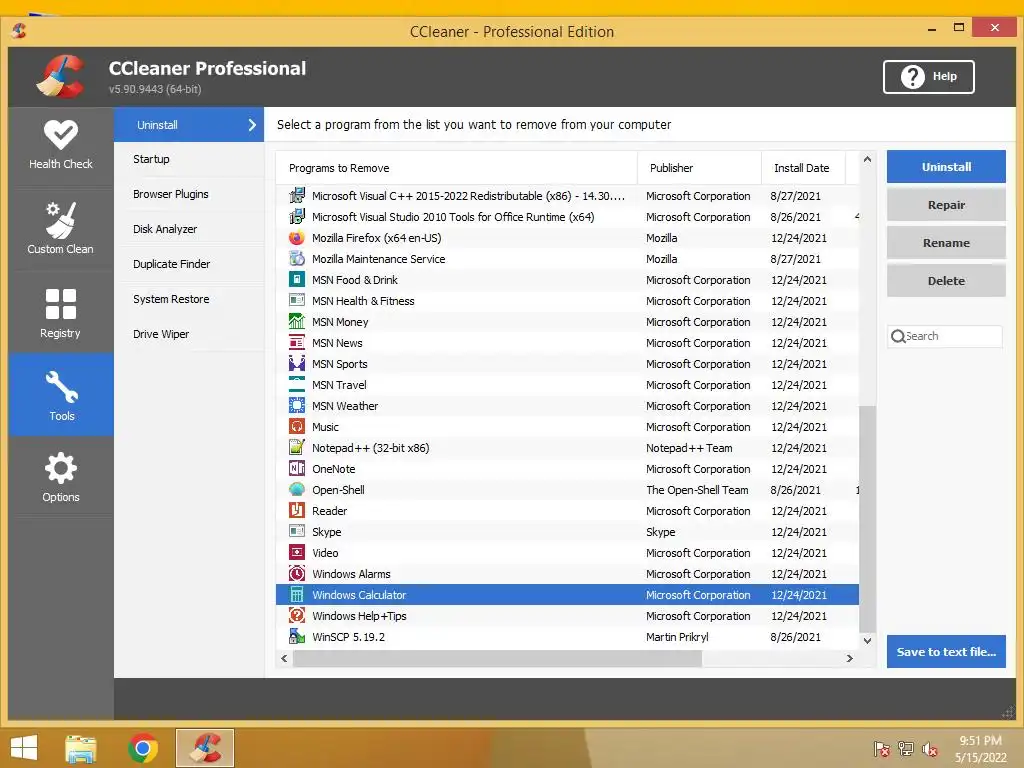Screen dimensions: 1024x768
Task: Click the Delete button
Action: [x=946, y=280]
